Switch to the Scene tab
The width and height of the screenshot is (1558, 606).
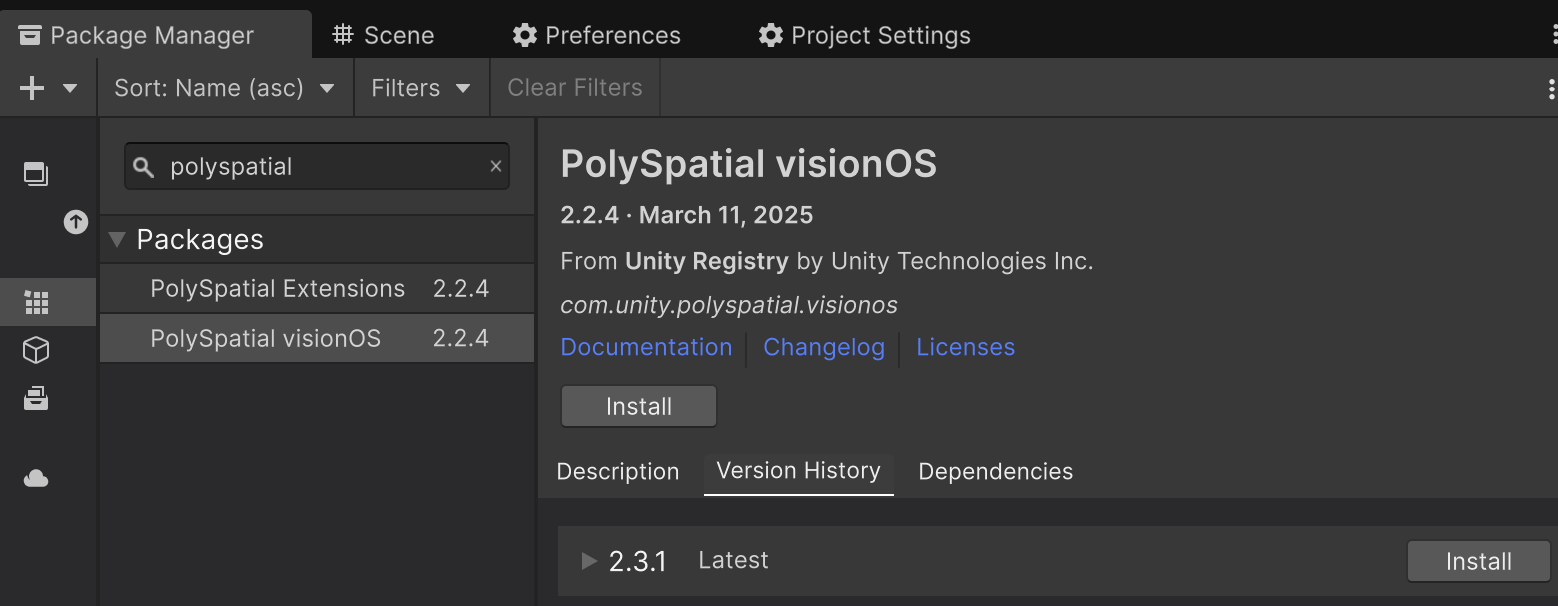pos(384,35)
